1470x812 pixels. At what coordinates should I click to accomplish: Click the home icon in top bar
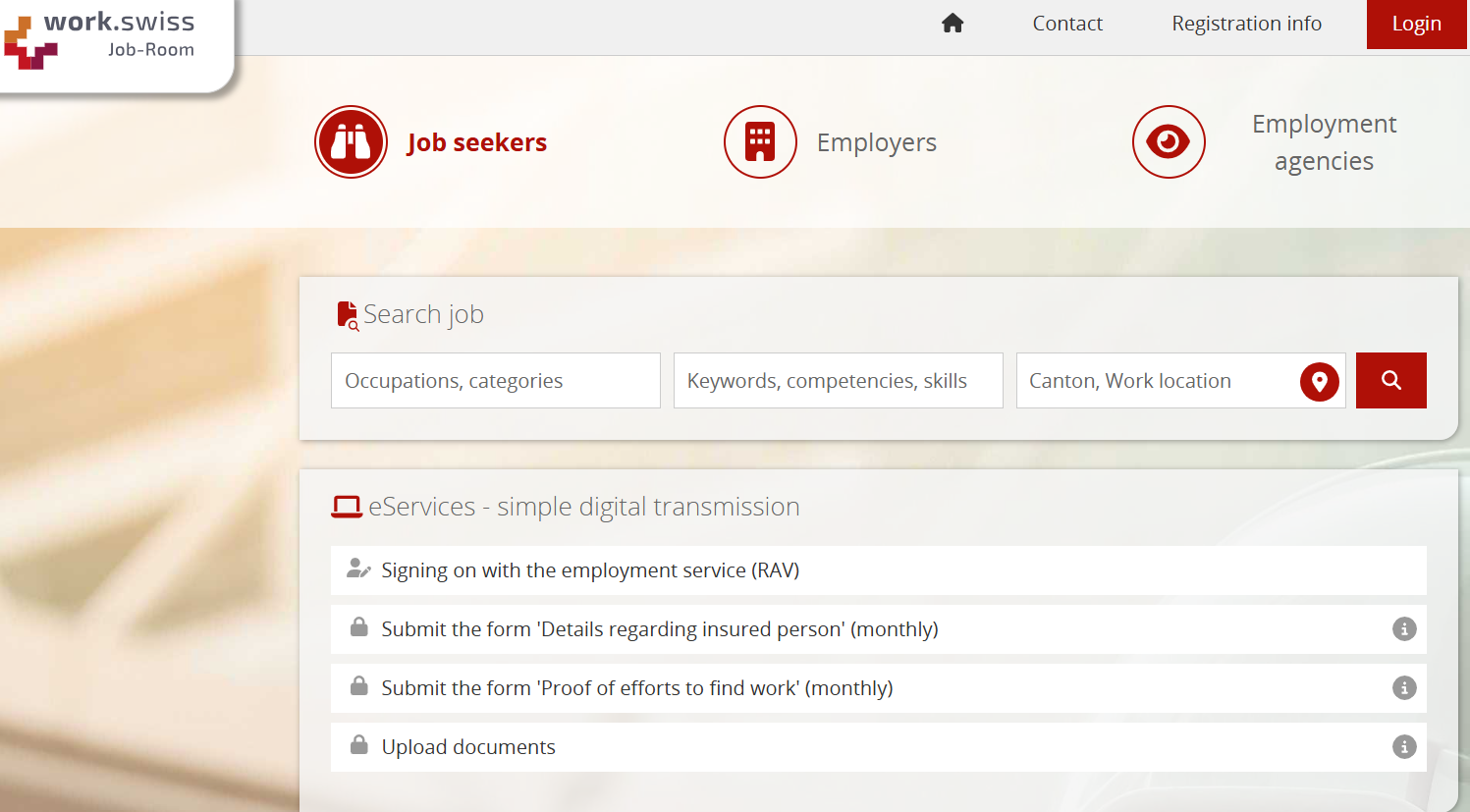952,24
